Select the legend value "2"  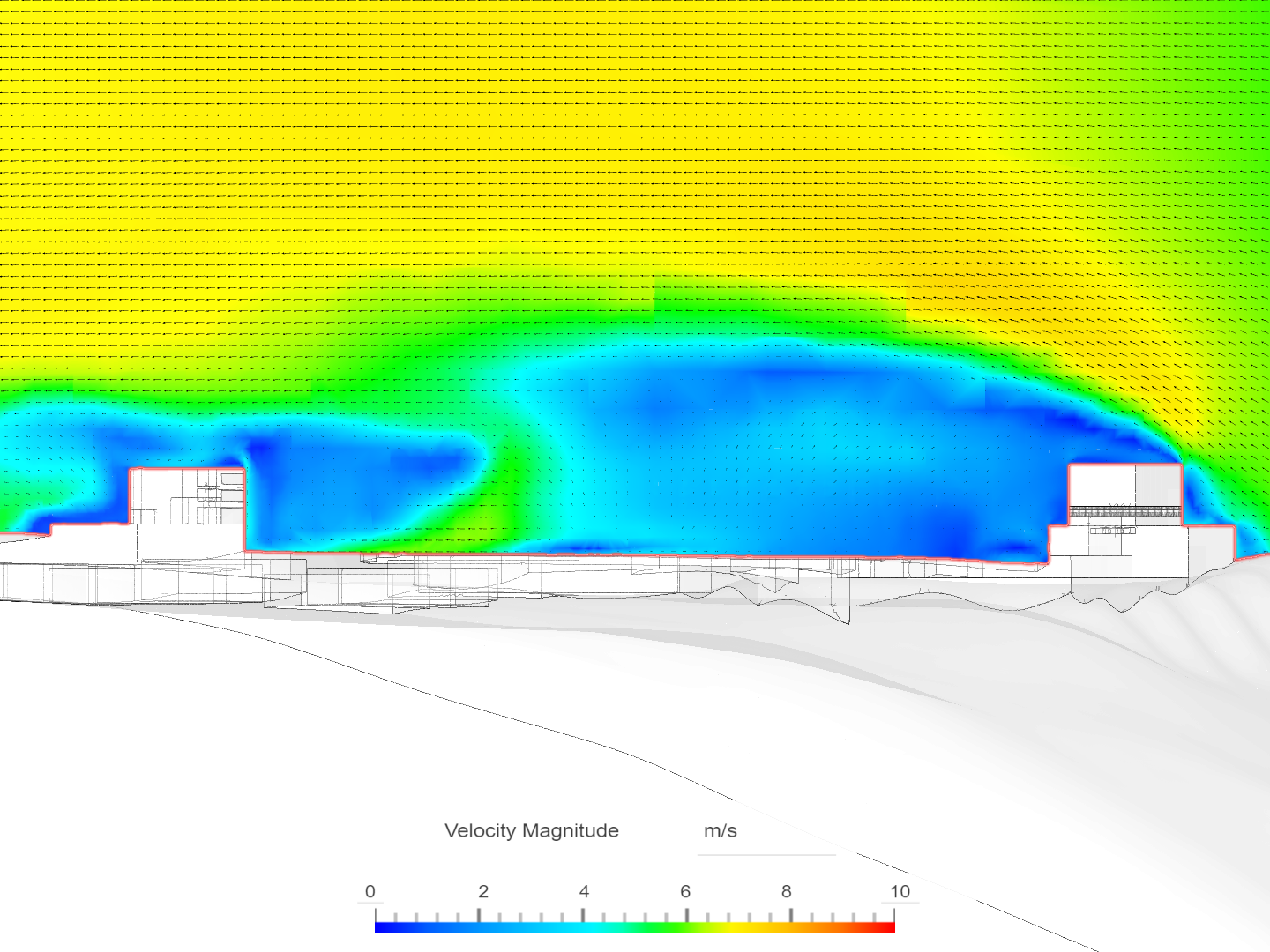point(483,891)
